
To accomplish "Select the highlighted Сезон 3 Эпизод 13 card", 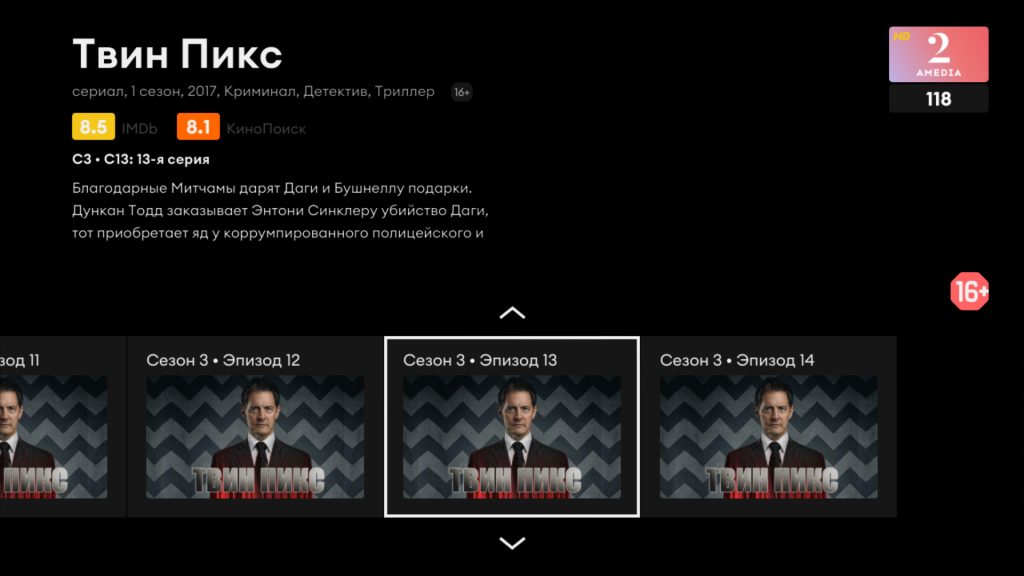I will point(512,426).
